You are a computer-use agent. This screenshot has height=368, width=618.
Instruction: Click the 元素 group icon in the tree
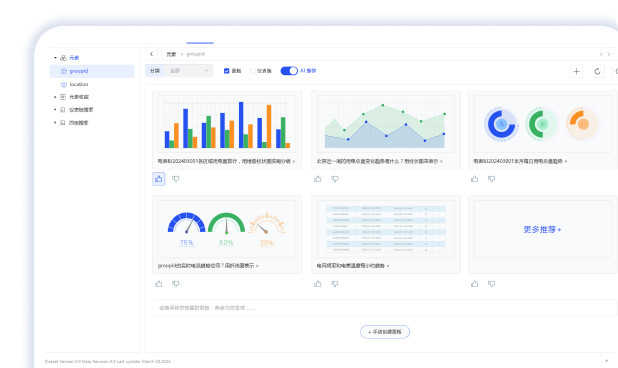coord(63,58)
